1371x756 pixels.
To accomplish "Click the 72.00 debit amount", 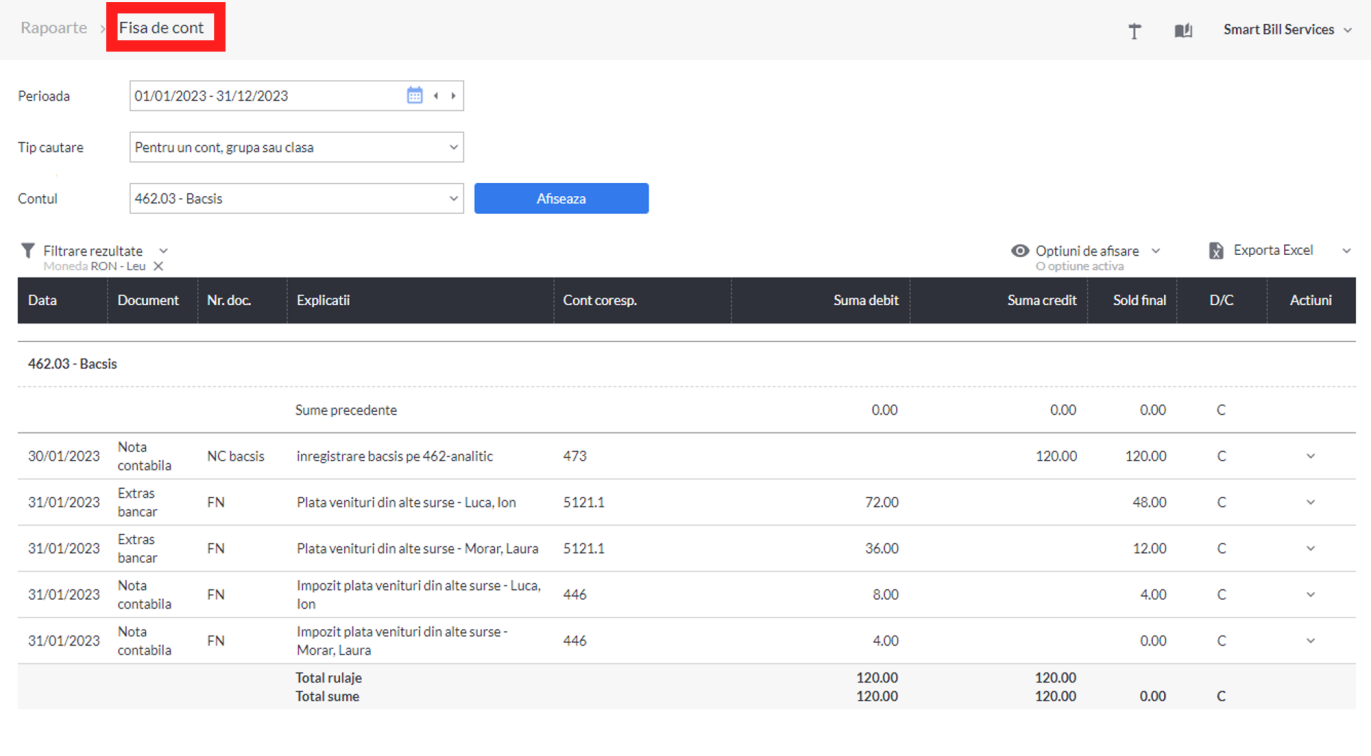I will tap(881, 502).
